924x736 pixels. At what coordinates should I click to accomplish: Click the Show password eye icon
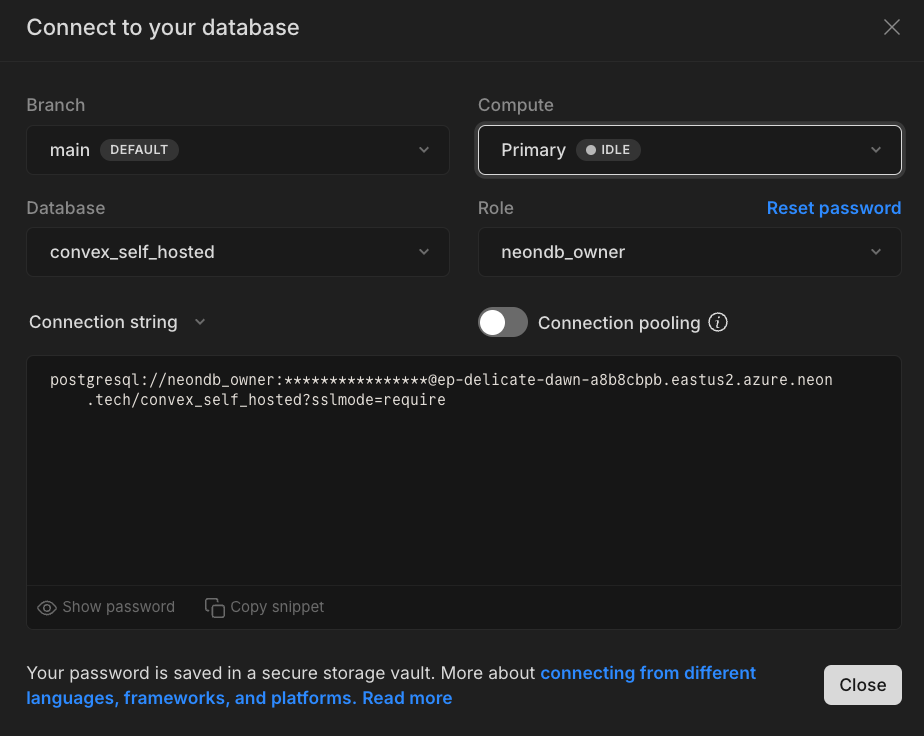[x=47, y=607]
